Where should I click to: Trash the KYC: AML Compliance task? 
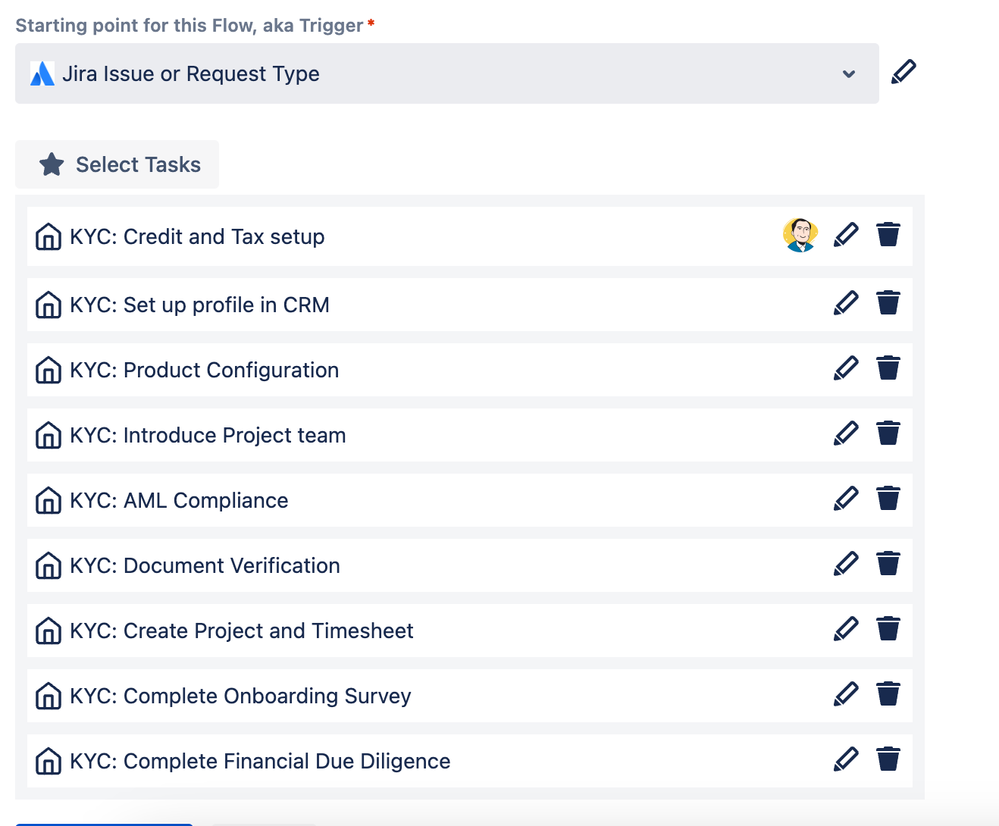pyautogui.click(x=888, y=498)
